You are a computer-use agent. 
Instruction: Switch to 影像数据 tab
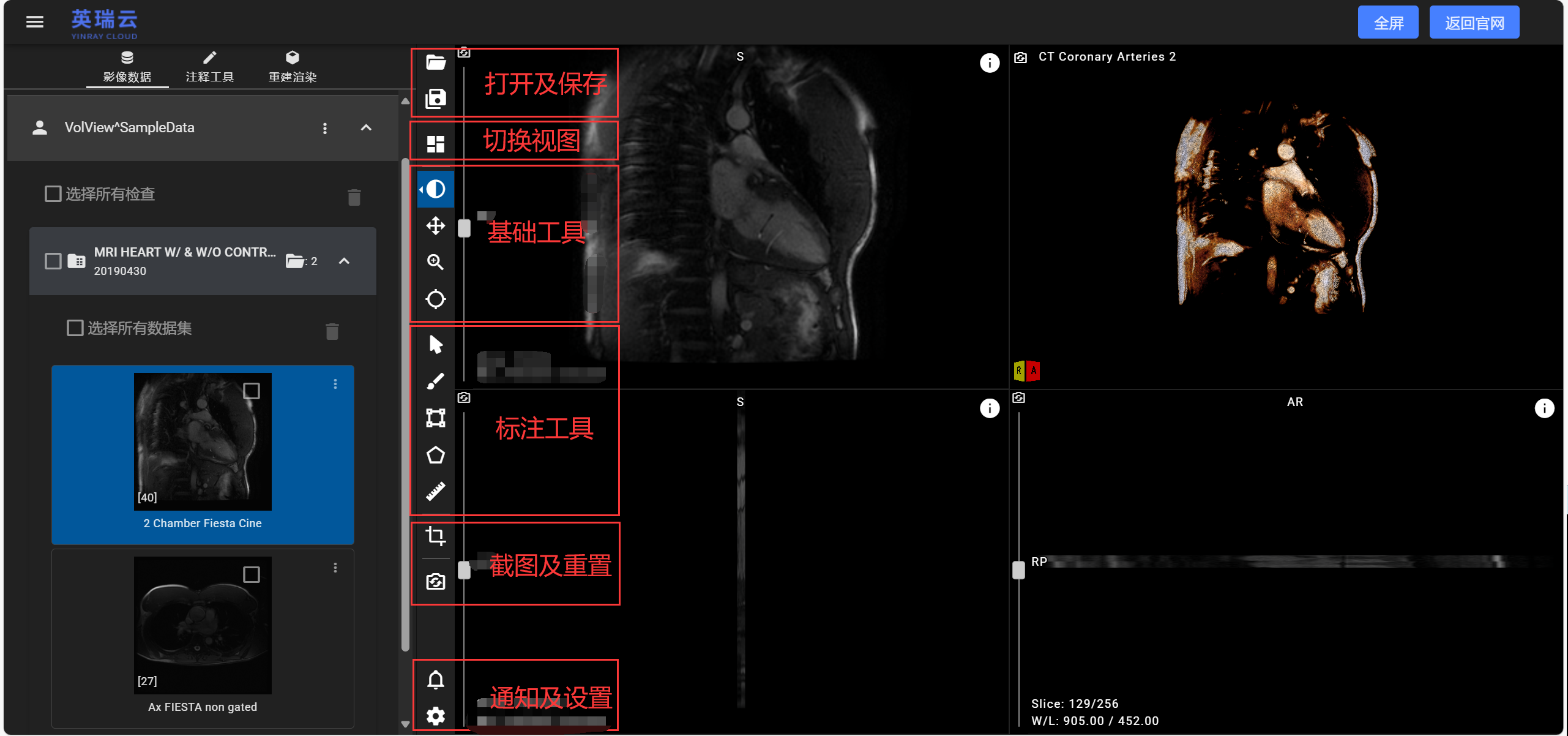click(127, 67)
